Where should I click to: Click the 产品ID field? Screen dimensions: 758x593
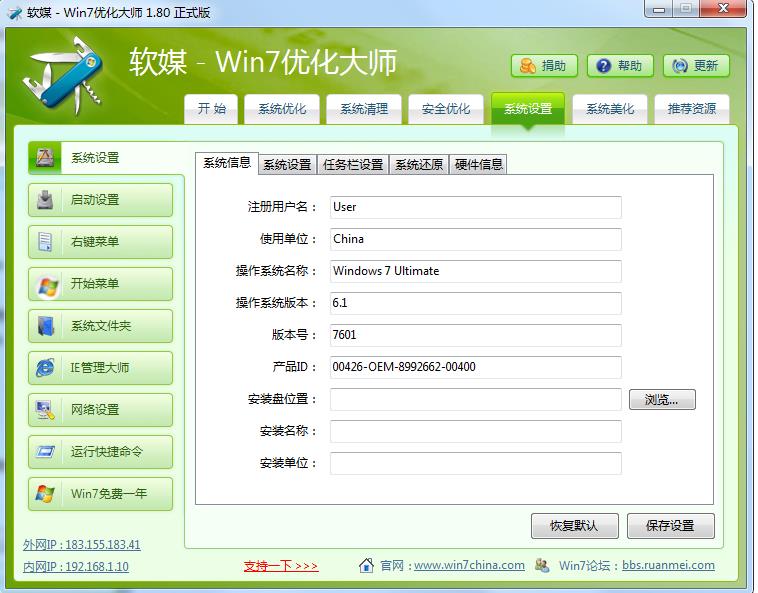476,367
